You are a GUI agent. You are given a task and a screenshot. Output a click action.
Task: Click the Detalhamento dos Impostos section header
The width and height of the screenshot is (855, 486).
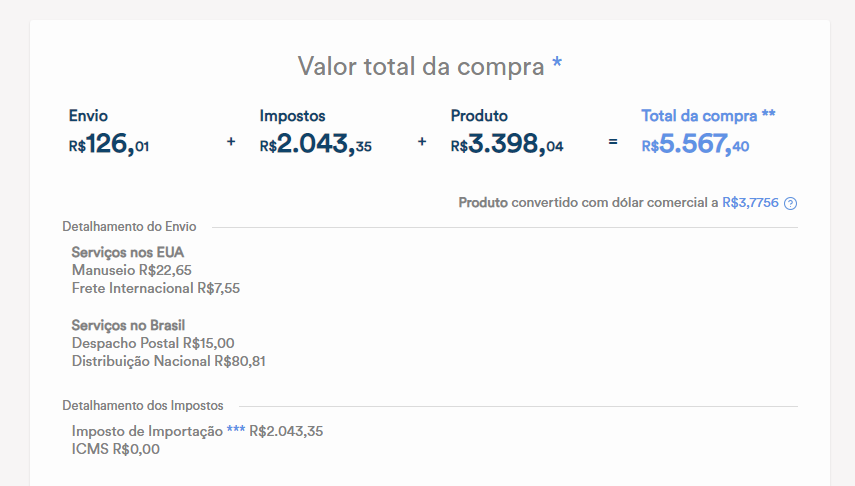click(142, 406)
